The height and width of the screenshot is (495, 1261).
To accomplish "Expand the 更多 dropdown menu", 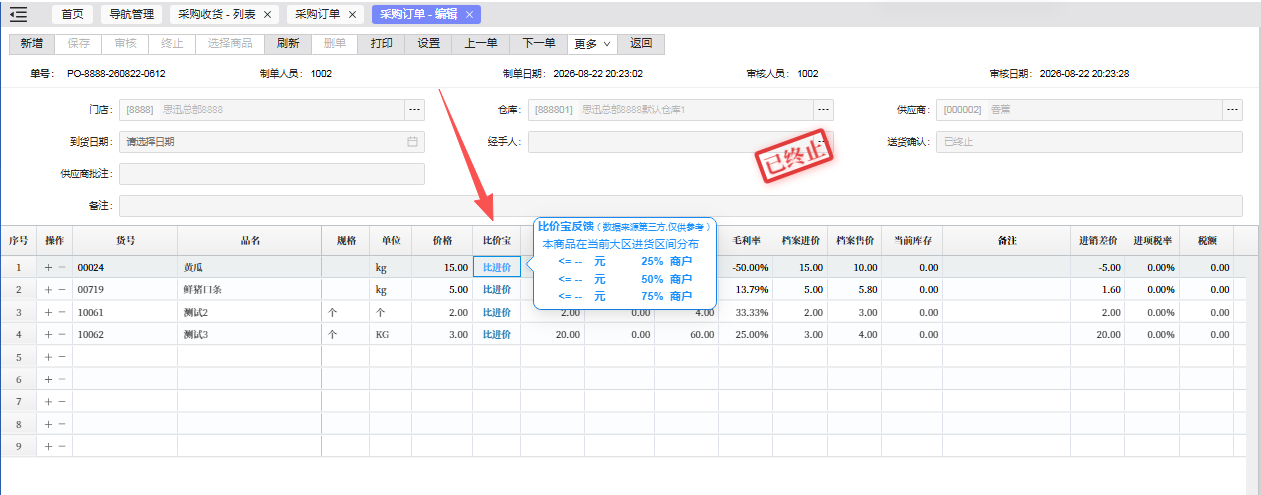I will (592, 44).
